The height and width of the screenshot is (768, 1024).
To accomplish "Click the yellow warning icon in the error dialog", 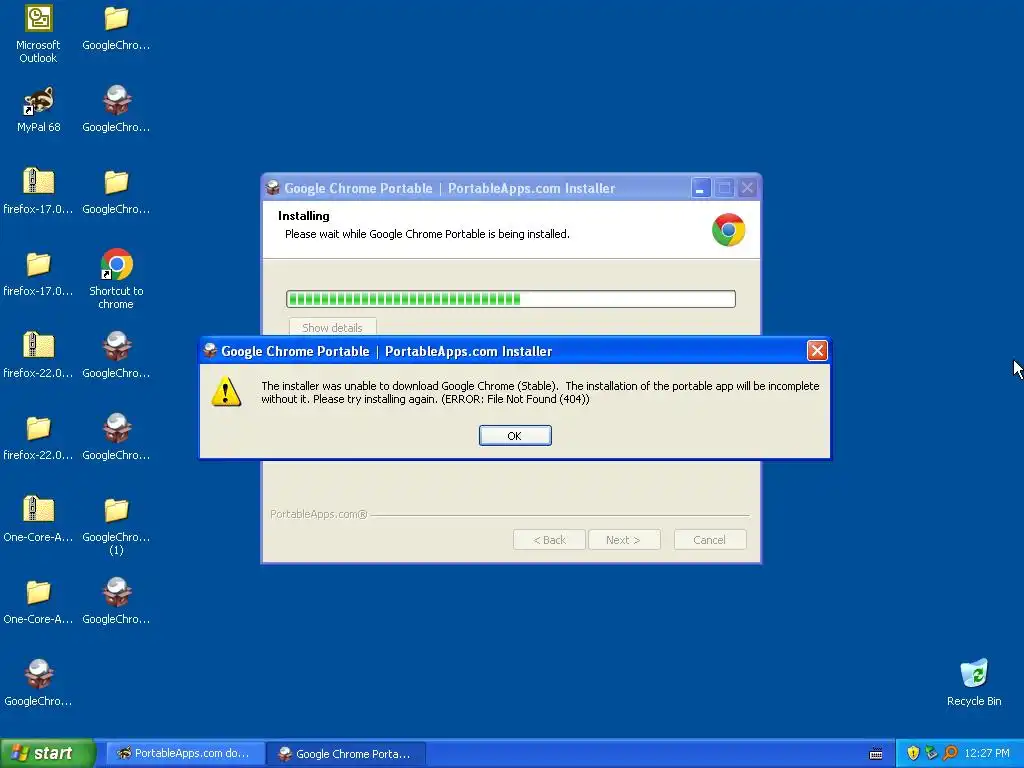I will tap(226, 392).
